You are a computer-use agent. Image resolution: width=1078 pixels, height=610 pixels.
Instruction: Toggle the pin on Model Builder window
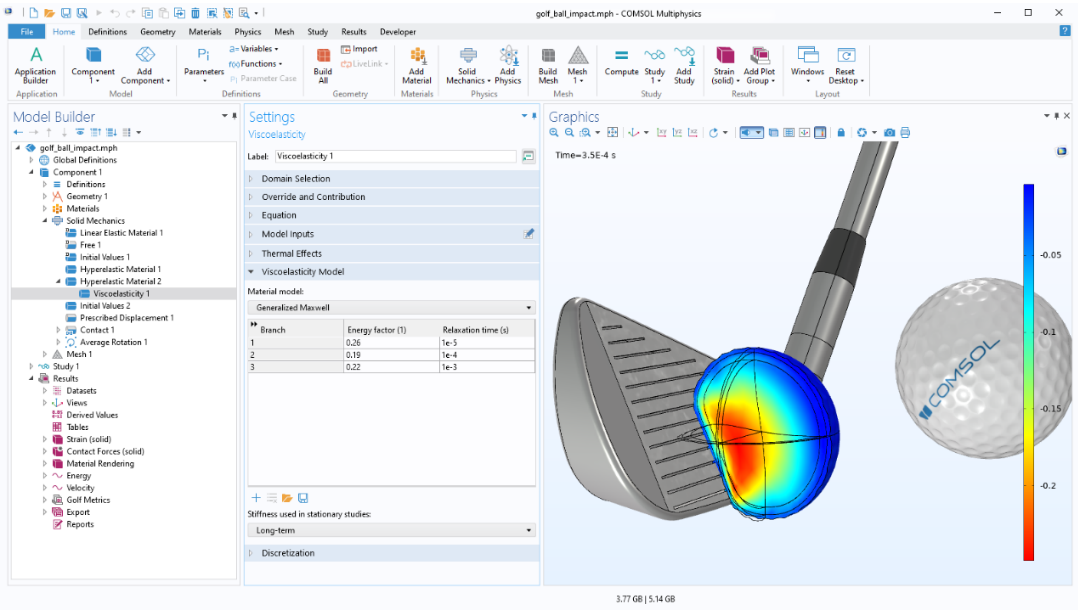tap(234, 116)
